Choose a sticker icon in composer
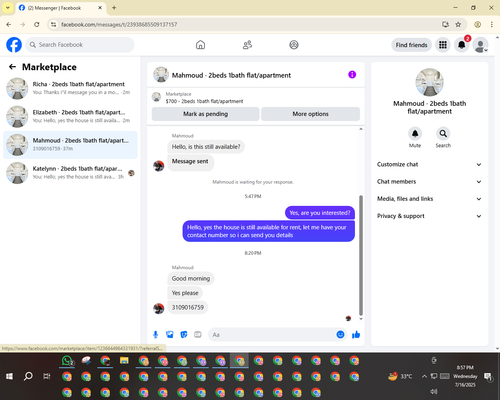This screenshot has width=500, height=400. pyautogui.click(x=184, y=334)
